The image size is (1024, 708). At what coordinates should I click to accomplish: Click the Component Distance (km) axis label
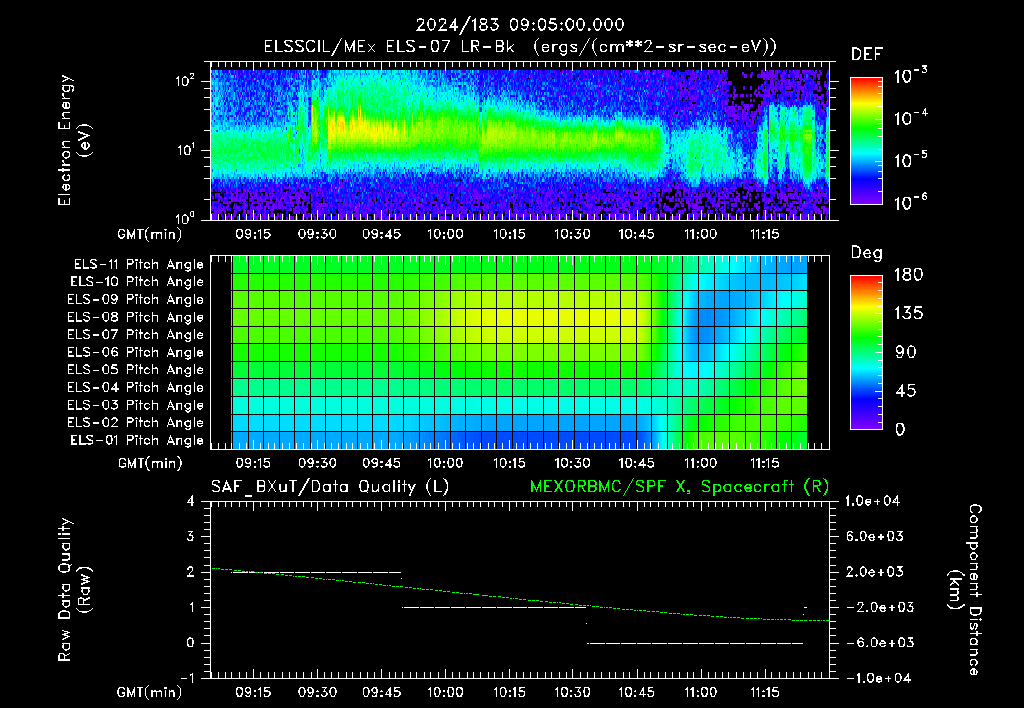click(x=965, y=590)
